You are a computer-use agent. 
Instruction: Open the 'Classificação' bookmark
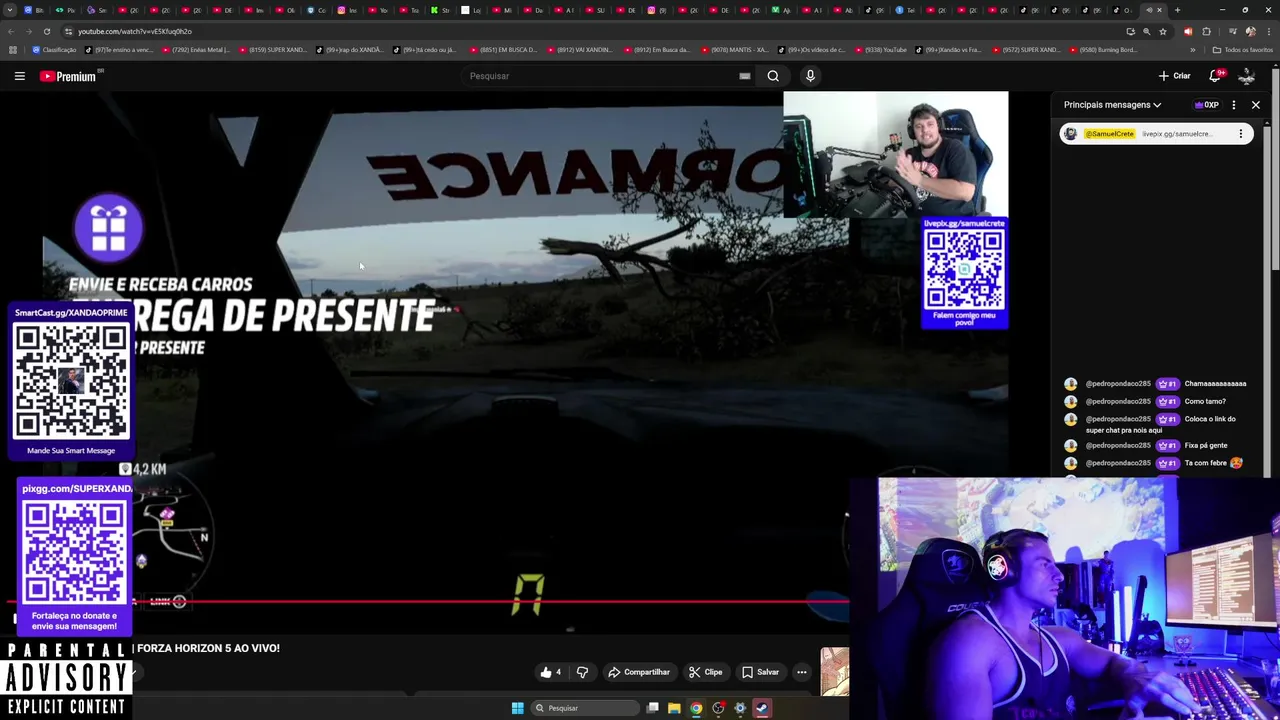pos(54,50)
